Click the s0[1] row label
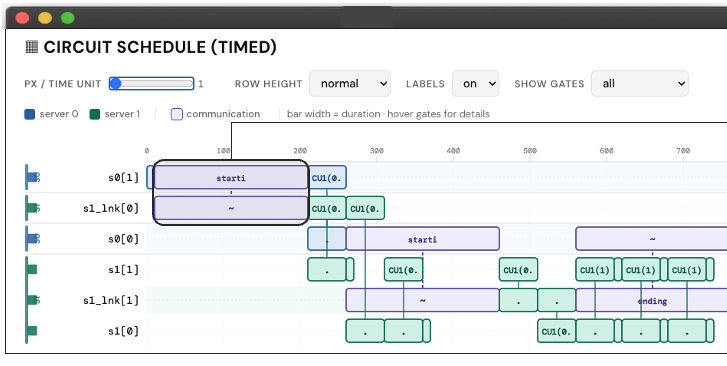Viewport: 727px width, 366px height. [123, 178]
